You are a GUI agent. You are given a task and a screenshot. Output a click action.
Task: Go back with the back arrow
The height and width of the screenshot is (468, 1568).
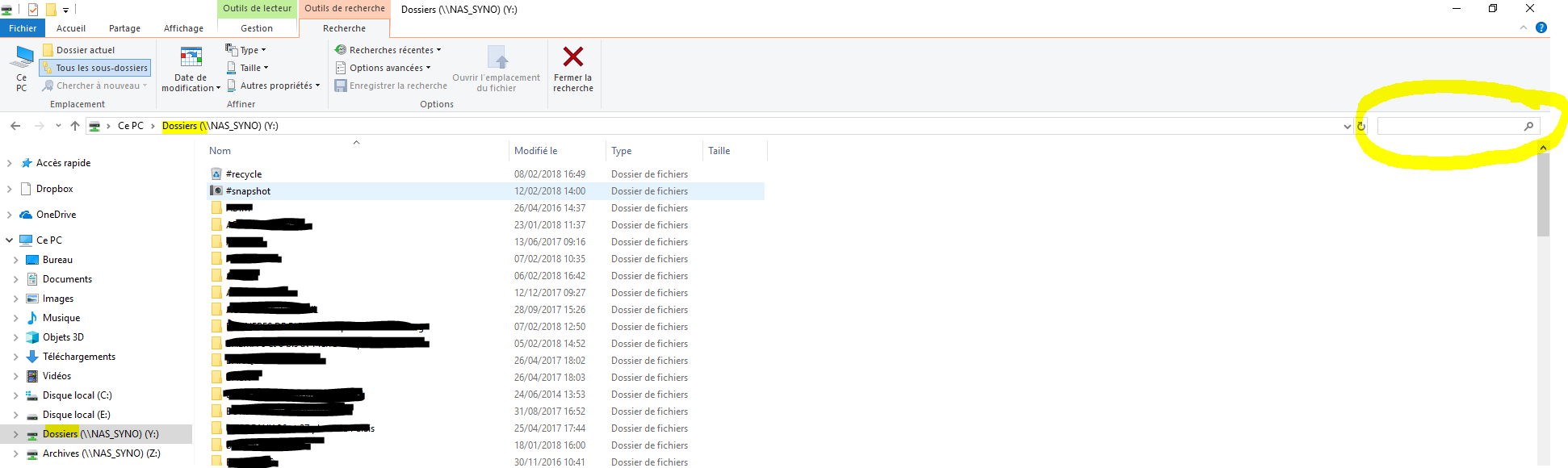coord(15,126)
